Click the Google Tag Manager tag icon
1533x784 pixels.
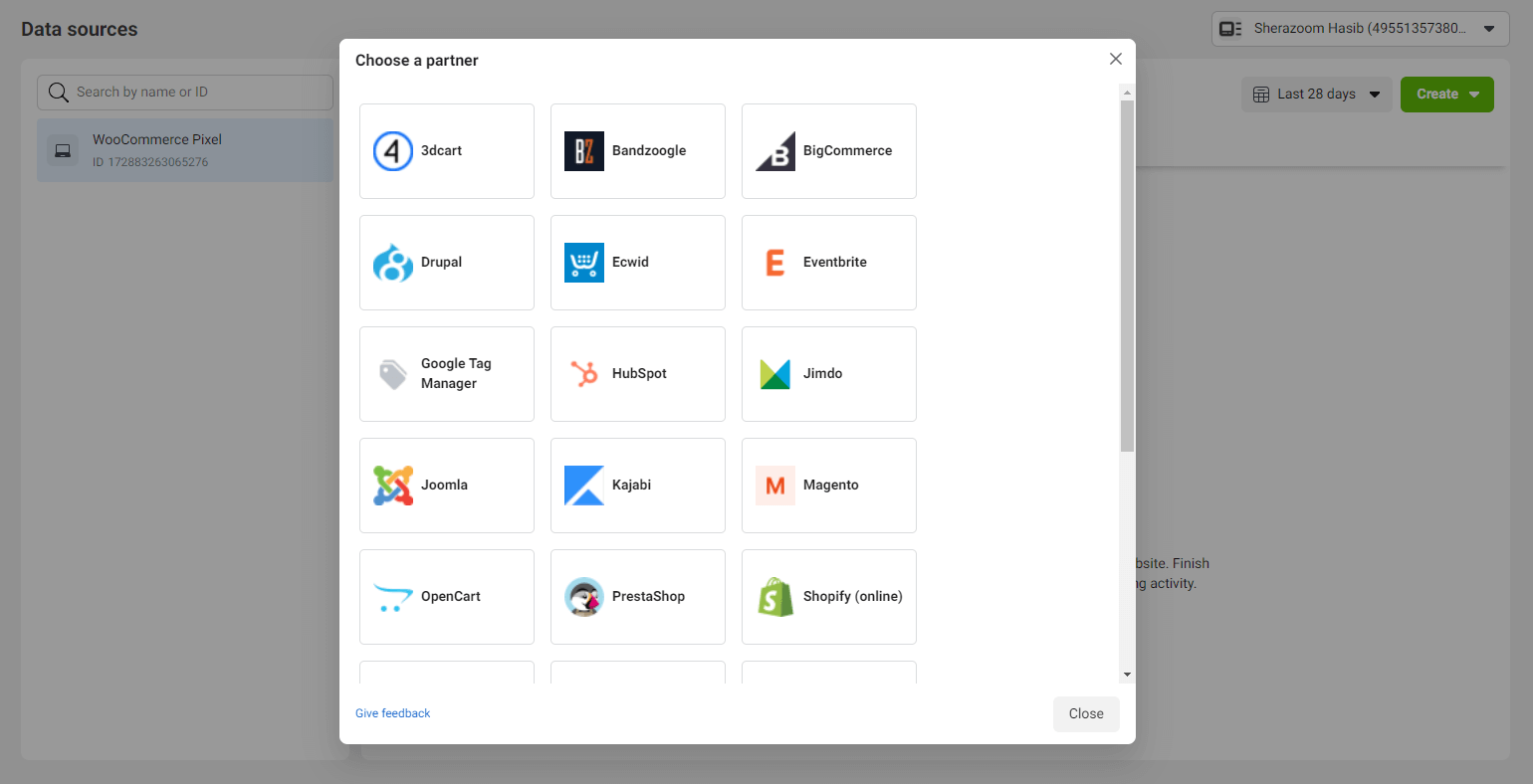point(393,374)
